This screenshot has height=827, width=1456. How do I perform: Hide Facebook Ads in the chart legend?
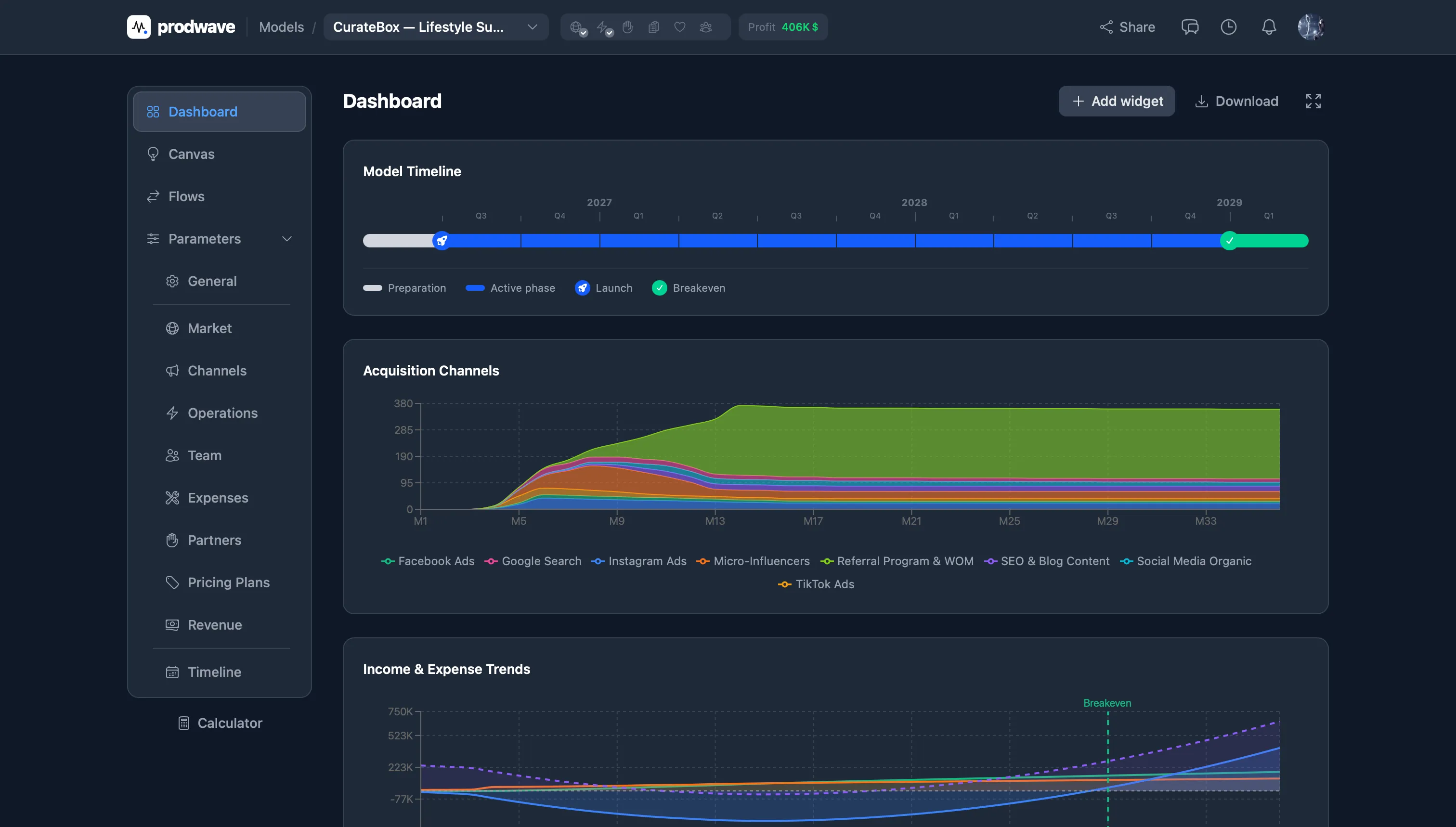[x=428, y=561]
